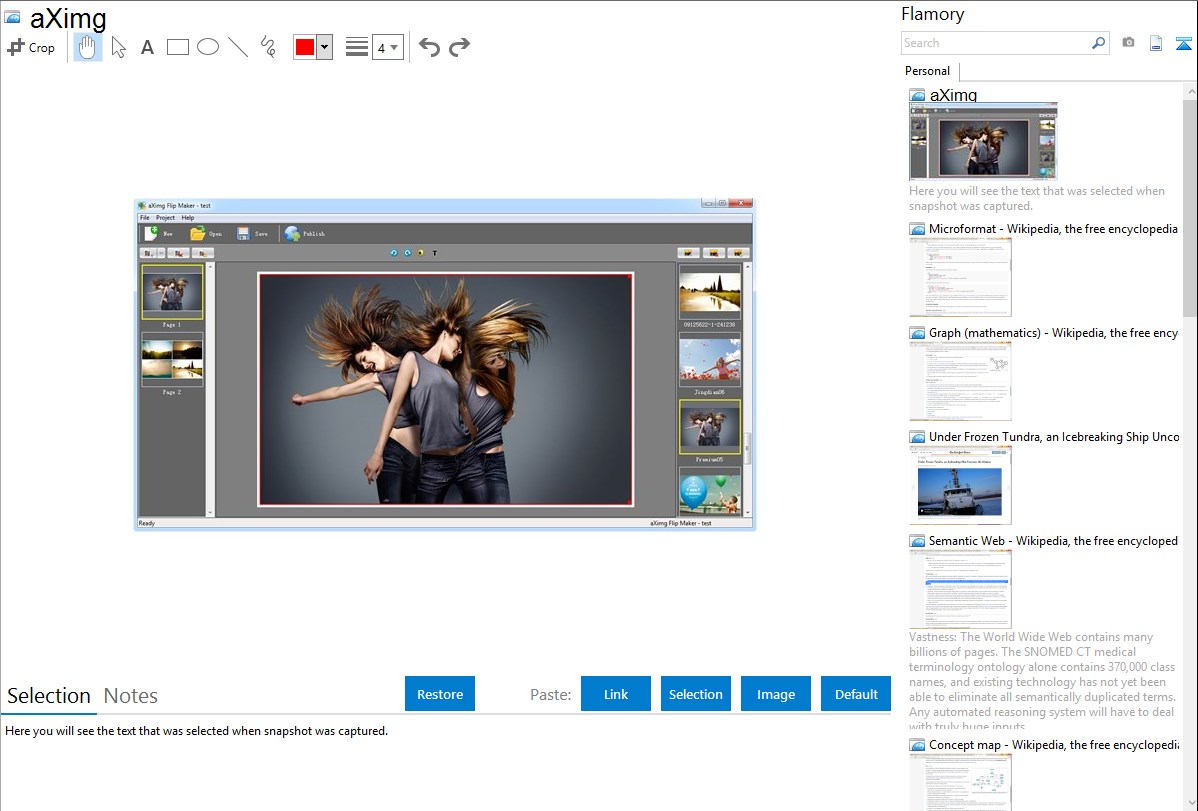The image size is (1198, 811).
Task: Click the camera snapshot icon
Action: click(1128, 43)
